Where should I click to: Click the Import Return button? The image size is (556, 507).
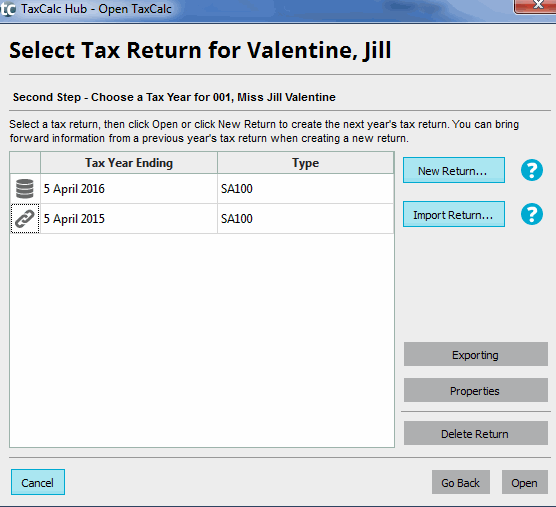[454, 214]
